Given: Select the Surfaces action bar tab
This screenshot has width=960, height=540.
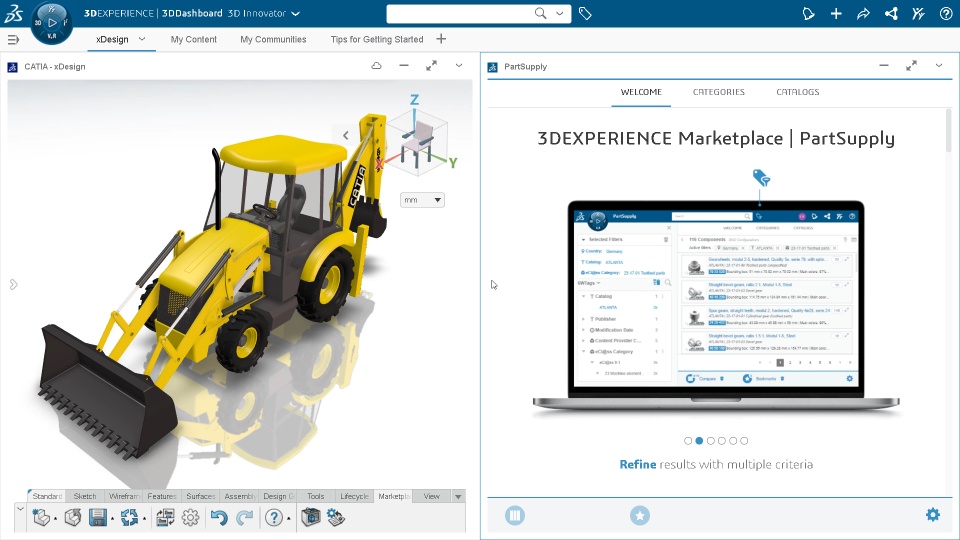Looking at the screenshot, I should tap(200, 497).
